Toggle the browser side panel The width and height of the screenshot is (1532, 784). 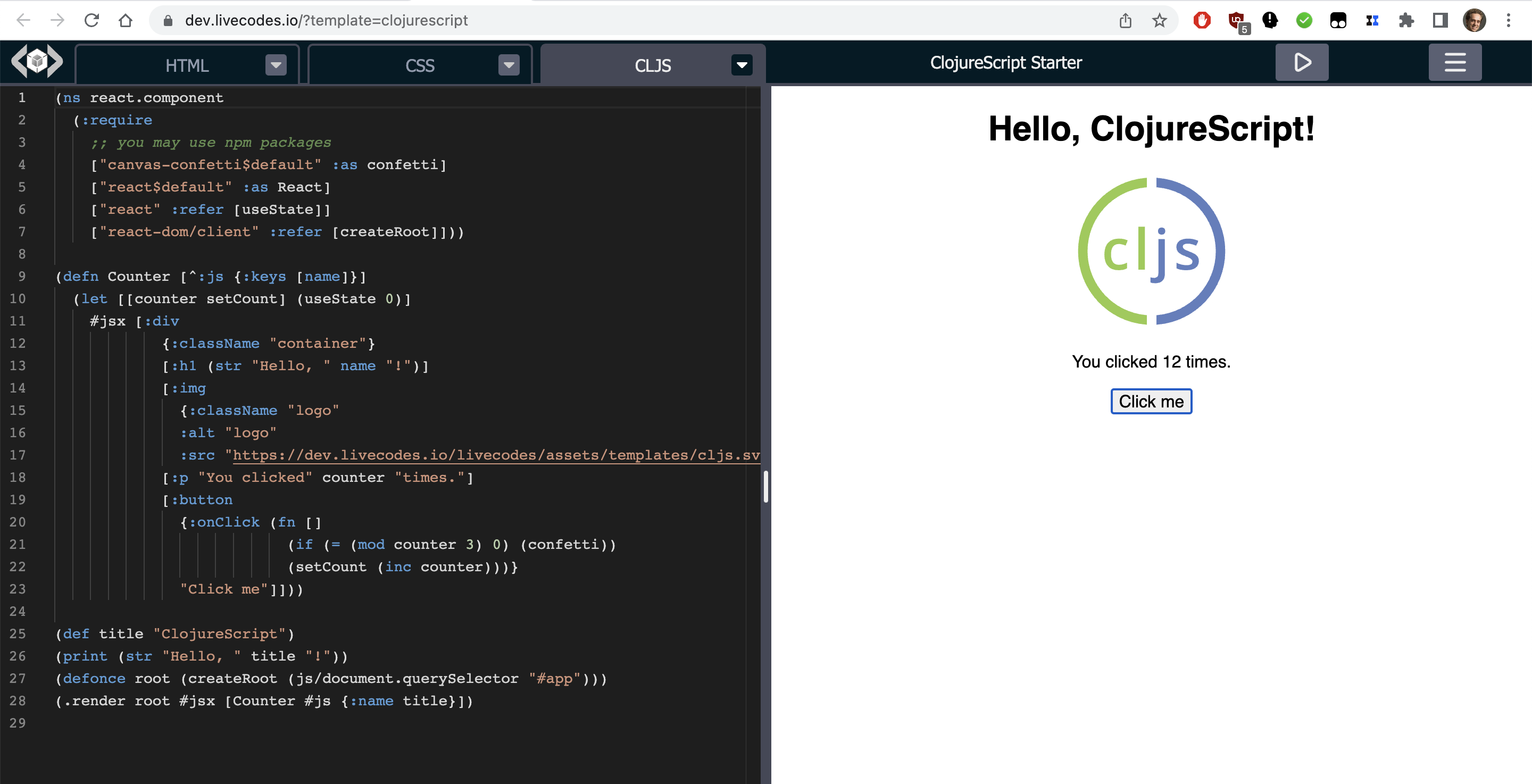pos(1440,20)
